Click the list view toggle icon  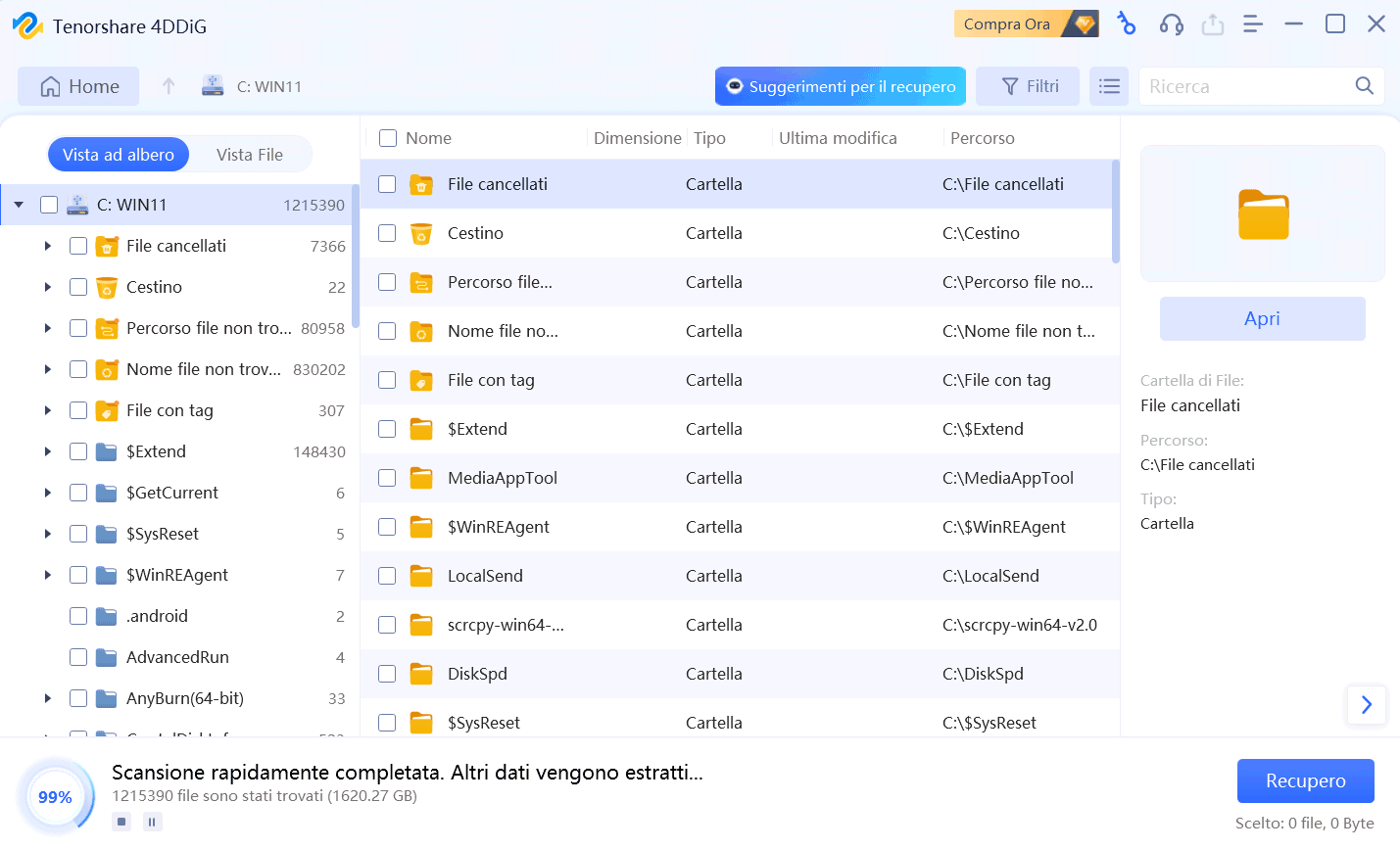tap(1109, 86)
